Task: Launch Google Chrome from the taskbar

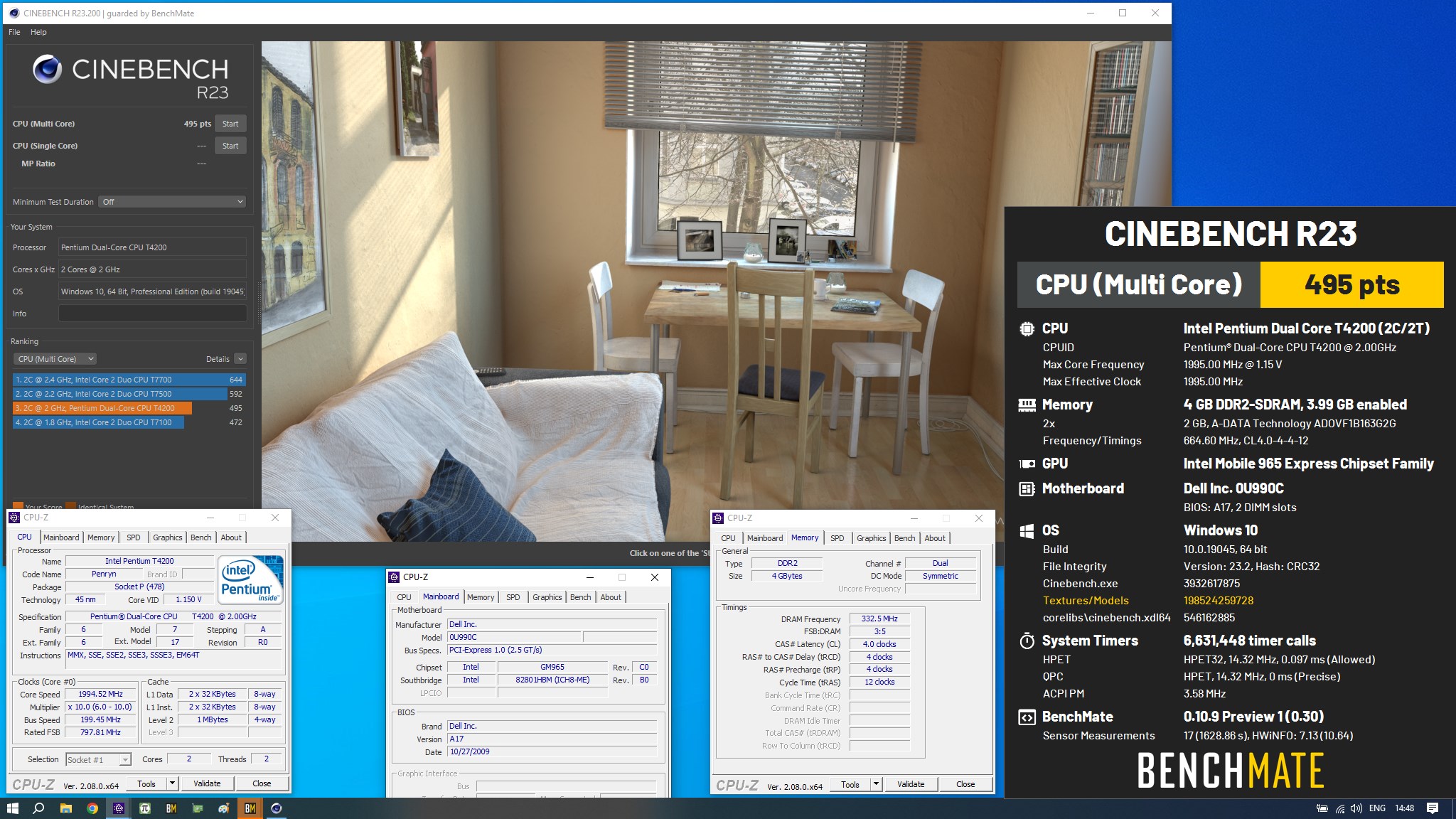Action: point(92,808)
